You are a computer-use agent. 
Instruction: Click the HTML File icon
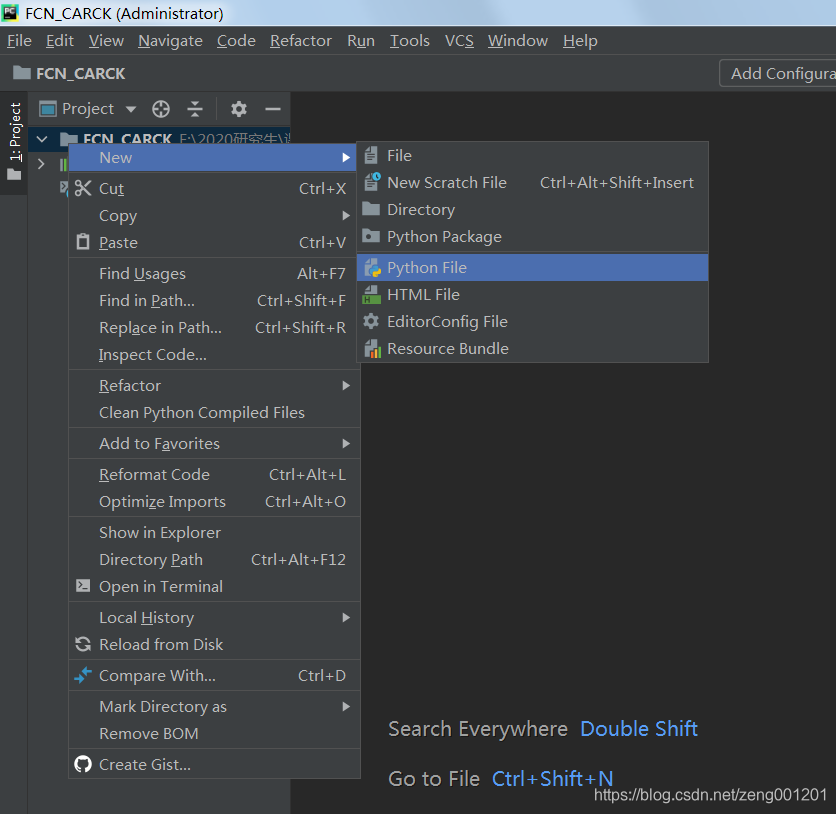pyautogui.click(x=372, y=294)
